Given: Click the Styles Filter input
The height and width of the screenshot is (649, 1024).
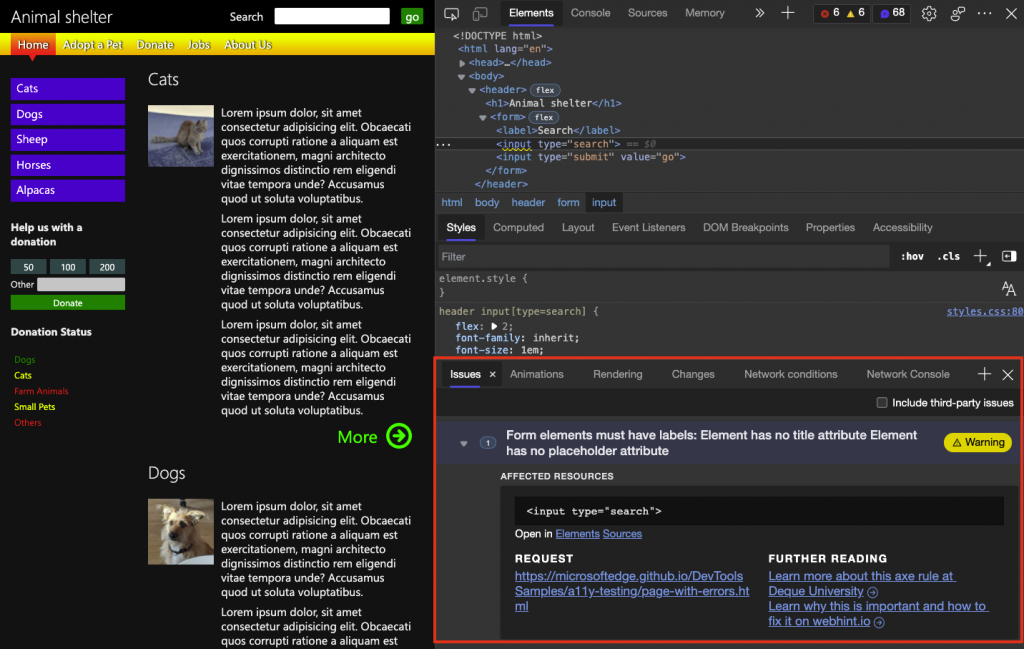Looking at the screenshot, I should pos(664,257).
